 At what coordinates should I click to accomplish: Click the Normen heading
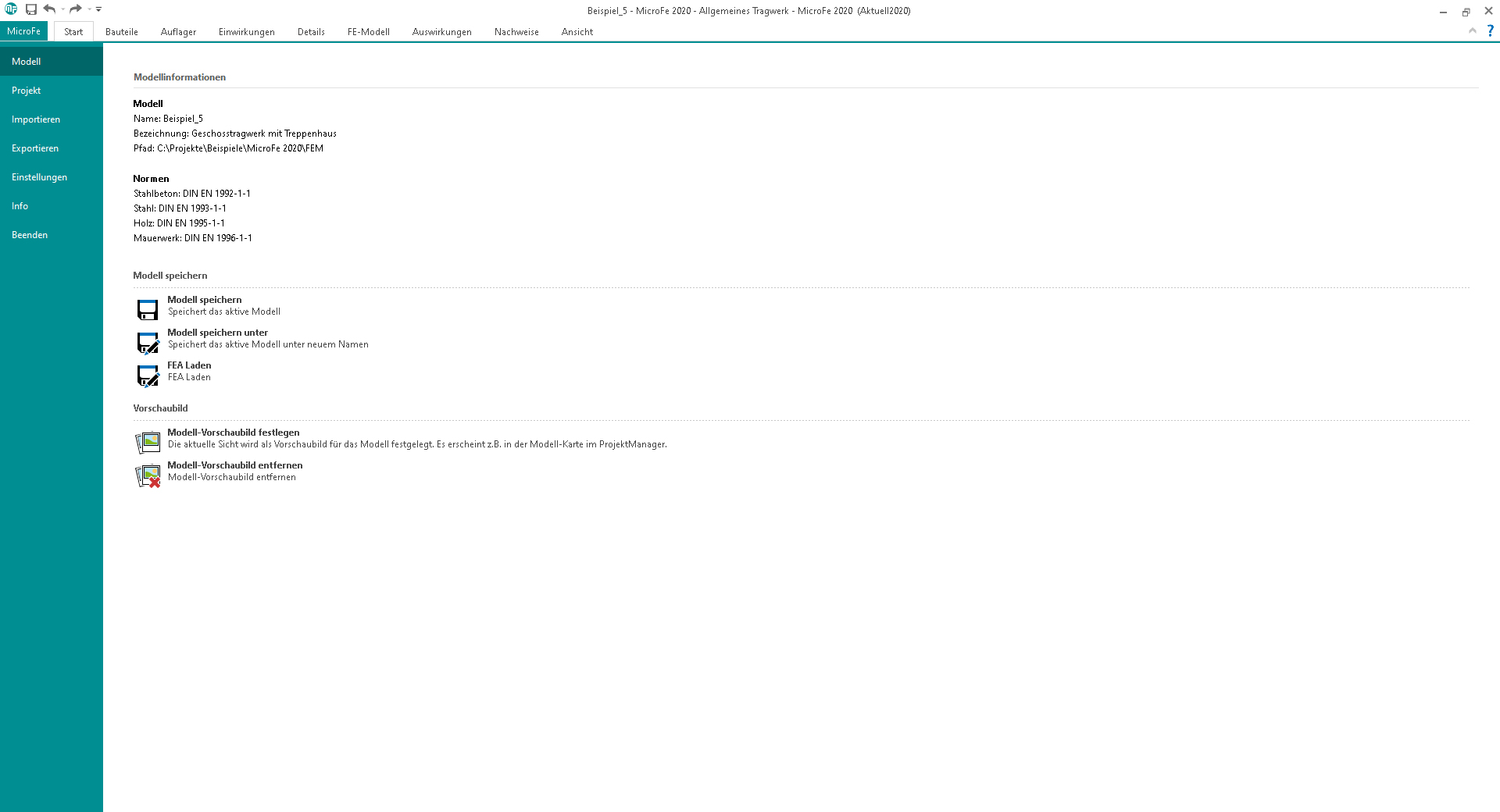click(x=151, y=179)
